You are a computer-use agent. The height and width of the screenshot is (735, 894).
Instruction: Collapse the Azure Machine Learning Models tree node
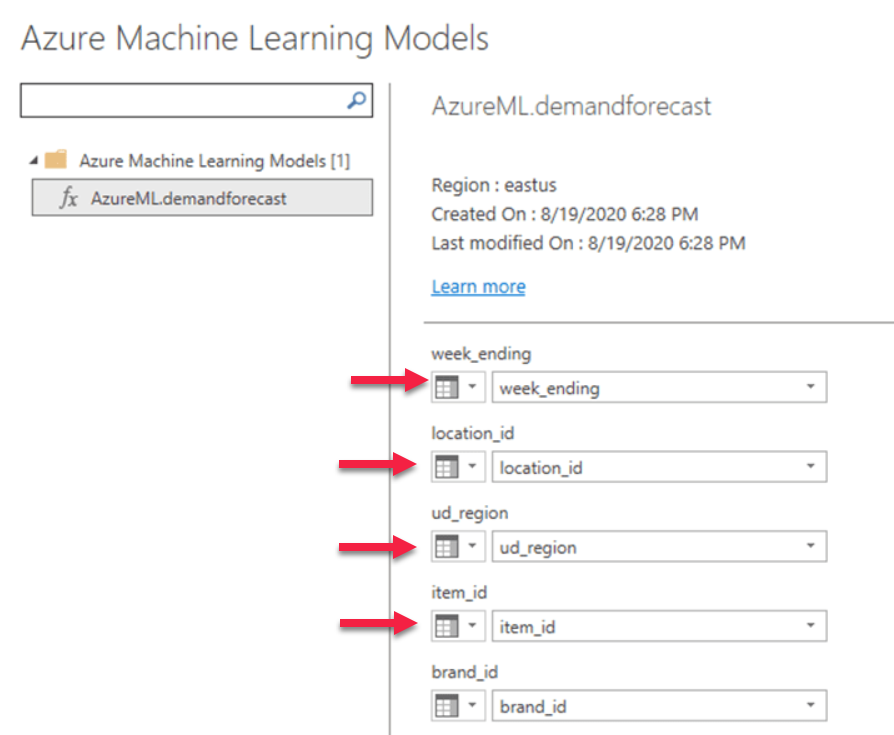[x=34, y=161]
